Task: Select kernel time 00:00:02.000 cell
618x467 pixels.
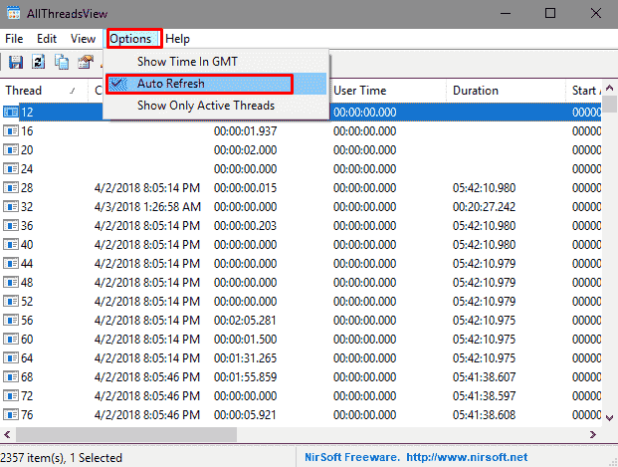Action: tap(245, 150)
